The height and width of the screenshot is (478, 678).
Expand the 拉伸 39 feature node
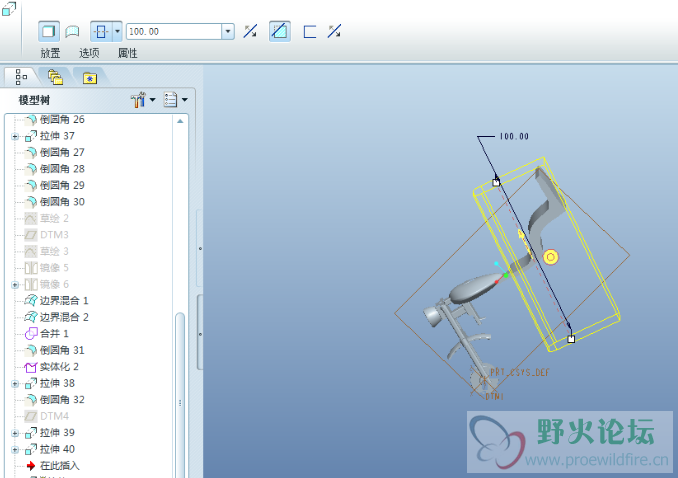pos(15,433)
